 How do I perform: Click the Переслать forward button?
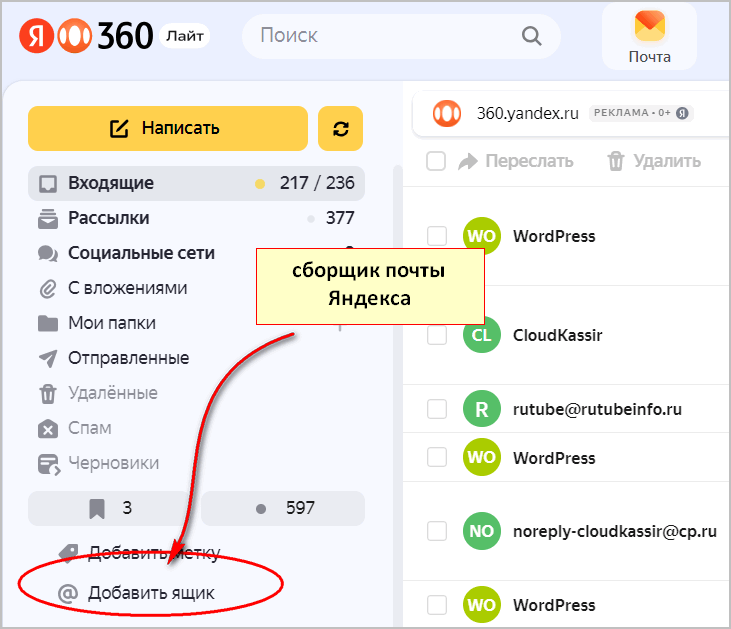click(x=516, y=161)
